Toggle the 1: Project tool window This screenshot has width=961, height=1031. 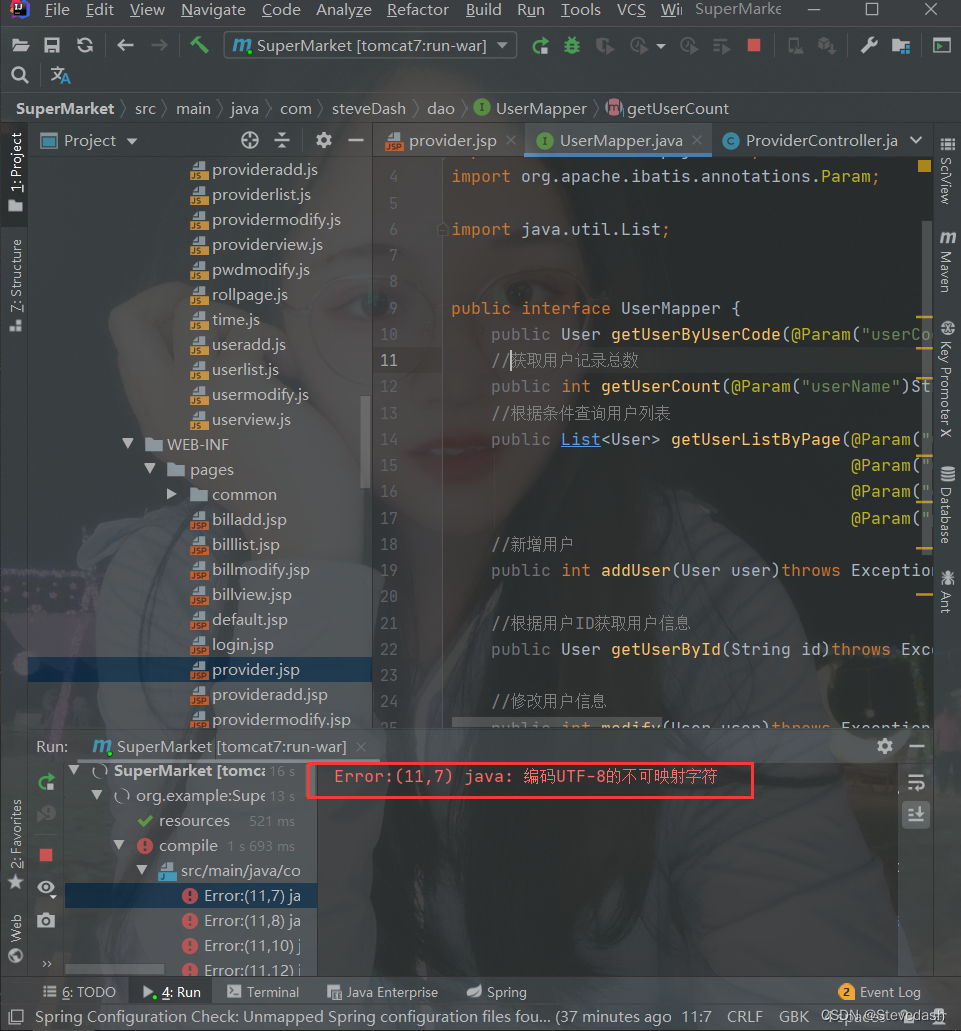pos(16,172)
